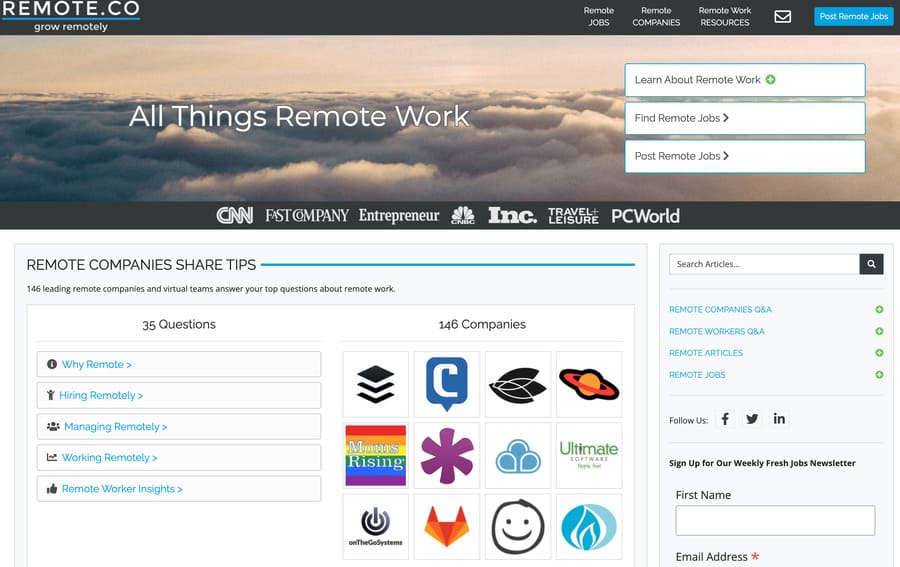The width and height of the screenshot is (900, 567).
Task: Click the First Name input field
Action: pos(775,520)
